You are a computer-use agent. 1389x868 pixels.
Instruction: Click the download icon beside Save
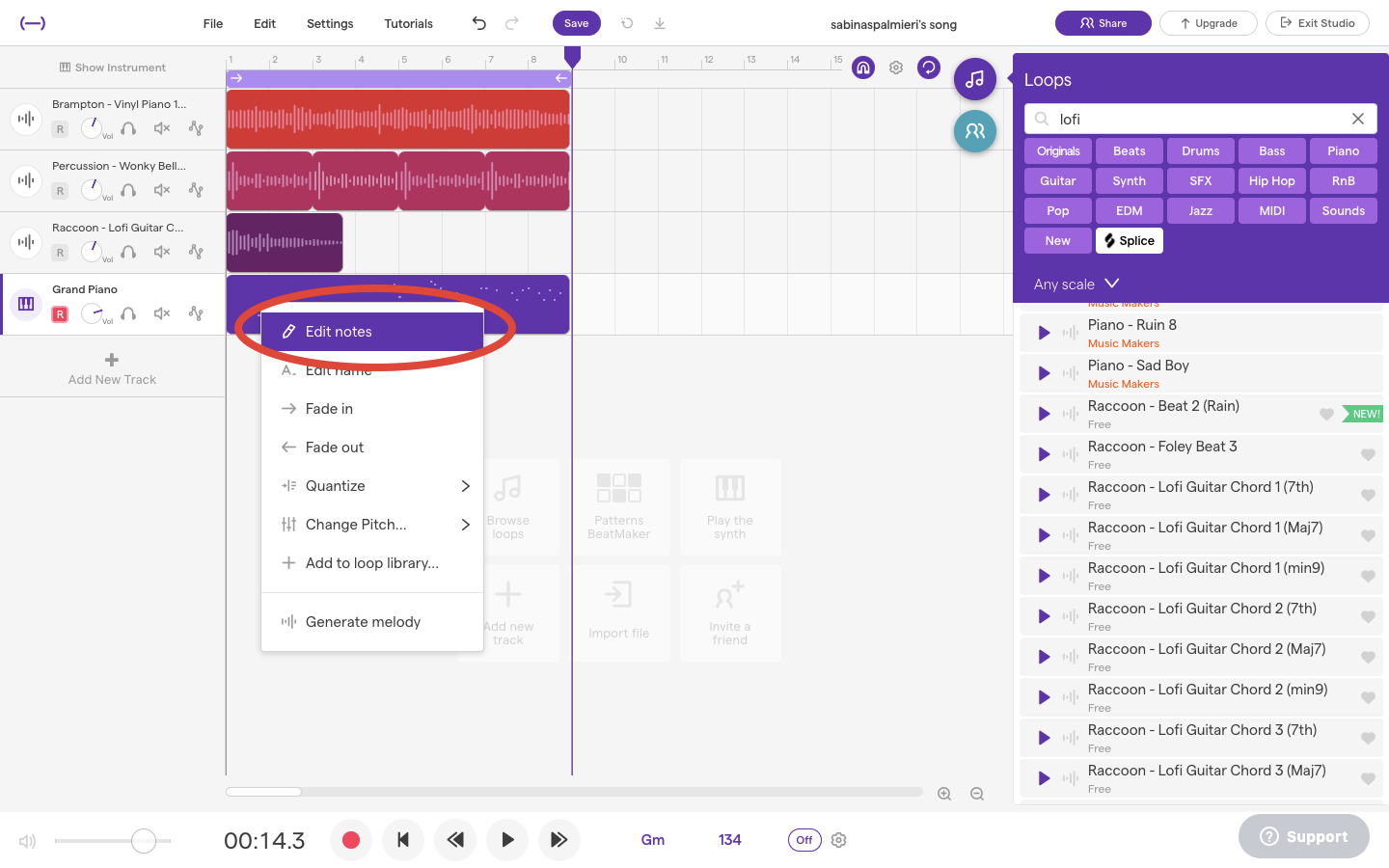[660, 23]
